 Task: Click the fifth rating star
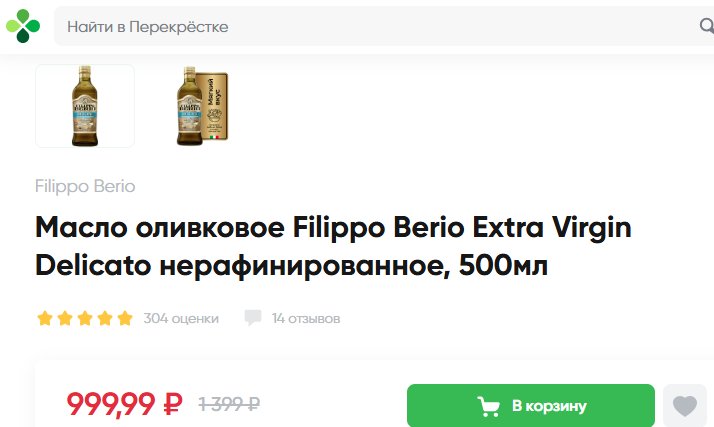125,318
